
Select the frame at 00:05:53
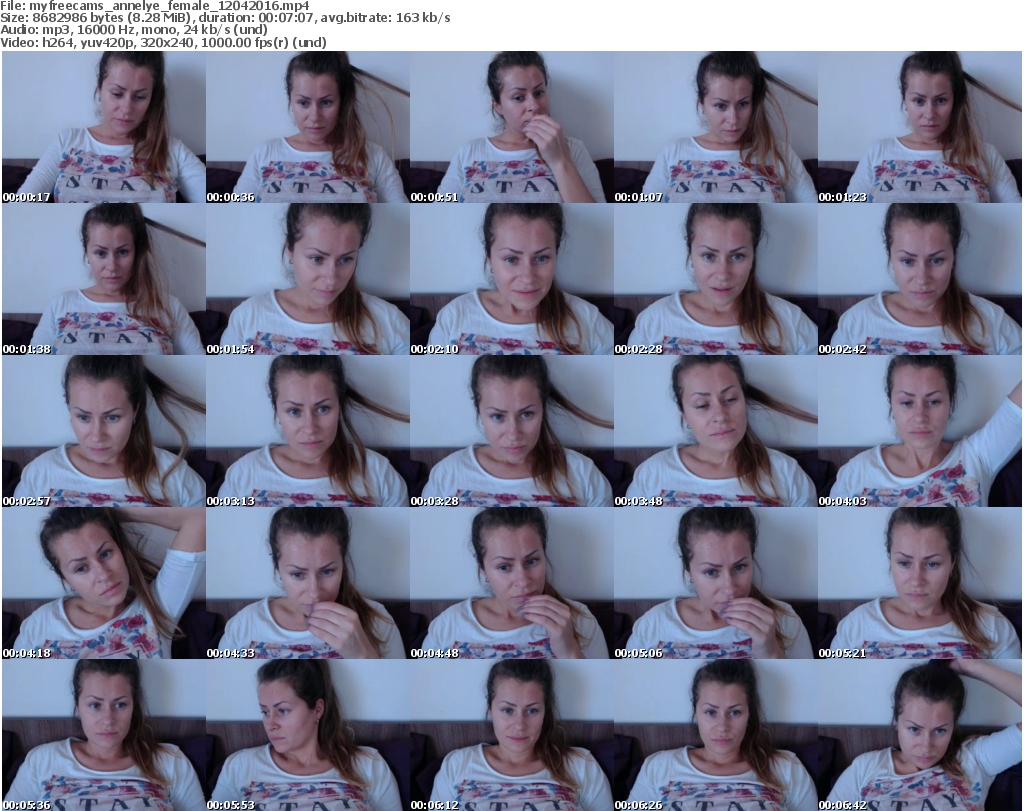coord(308,735)
